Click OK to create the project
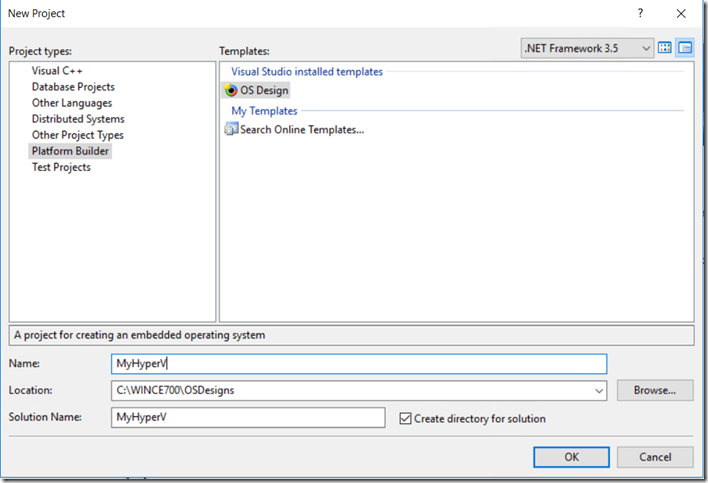 click(571, 457)
